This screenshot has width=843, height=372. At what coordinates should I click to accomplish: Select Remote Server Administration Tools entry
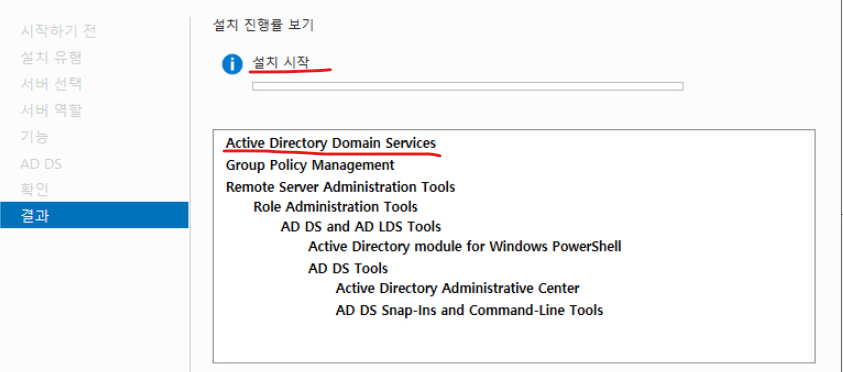coord(340,187)
